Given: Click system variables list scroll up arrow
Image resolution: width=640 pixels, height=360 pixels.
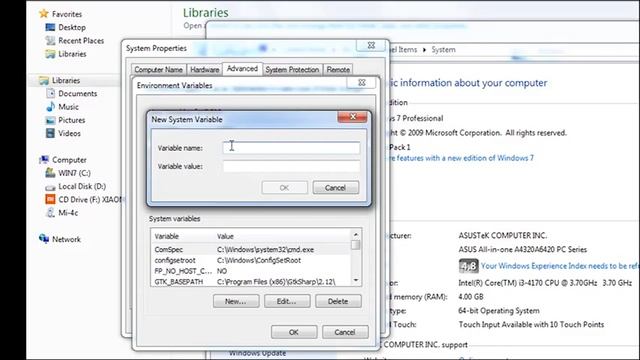Looking at the screenshot, I should point(356,234).
